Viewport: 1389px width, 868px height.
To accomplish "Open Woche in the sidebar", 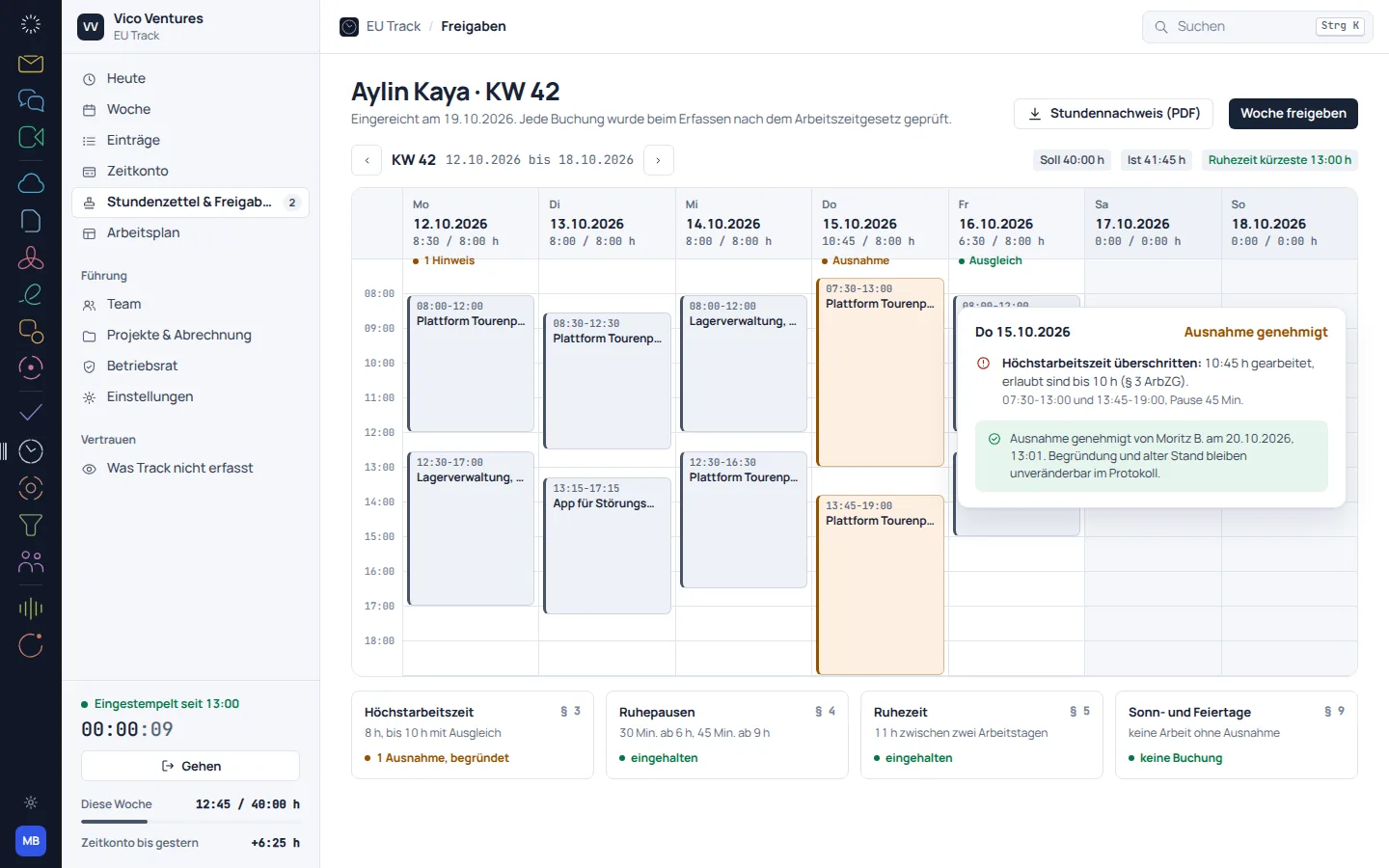I will point(190,110).
